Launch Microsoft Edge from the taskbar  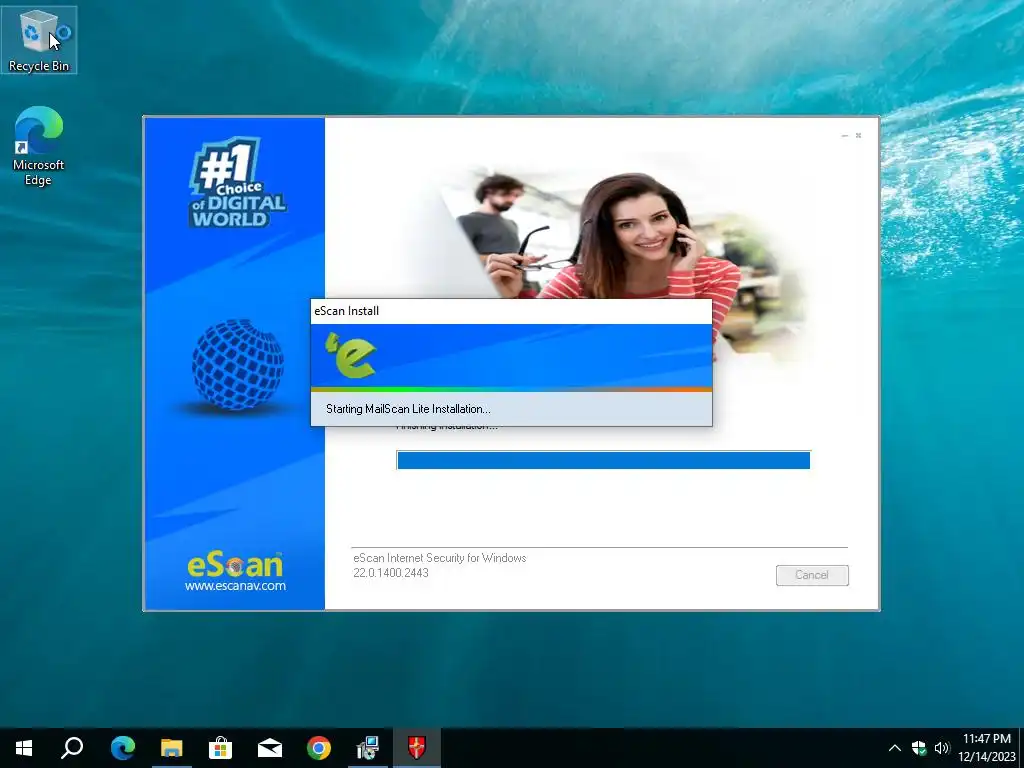(122, 747)
